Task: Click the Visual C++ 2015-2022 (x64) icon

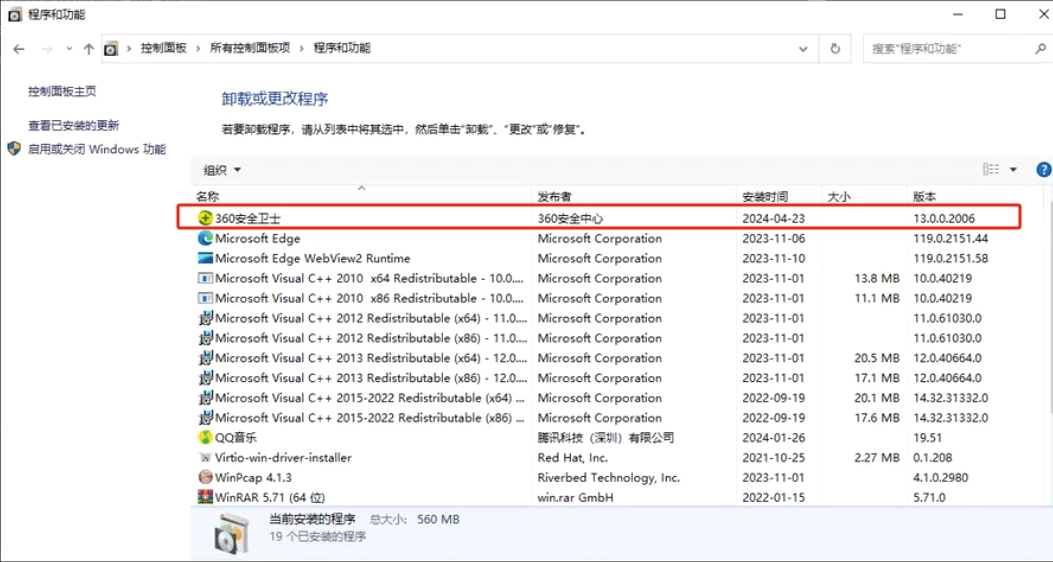Action: pos(205,397)
